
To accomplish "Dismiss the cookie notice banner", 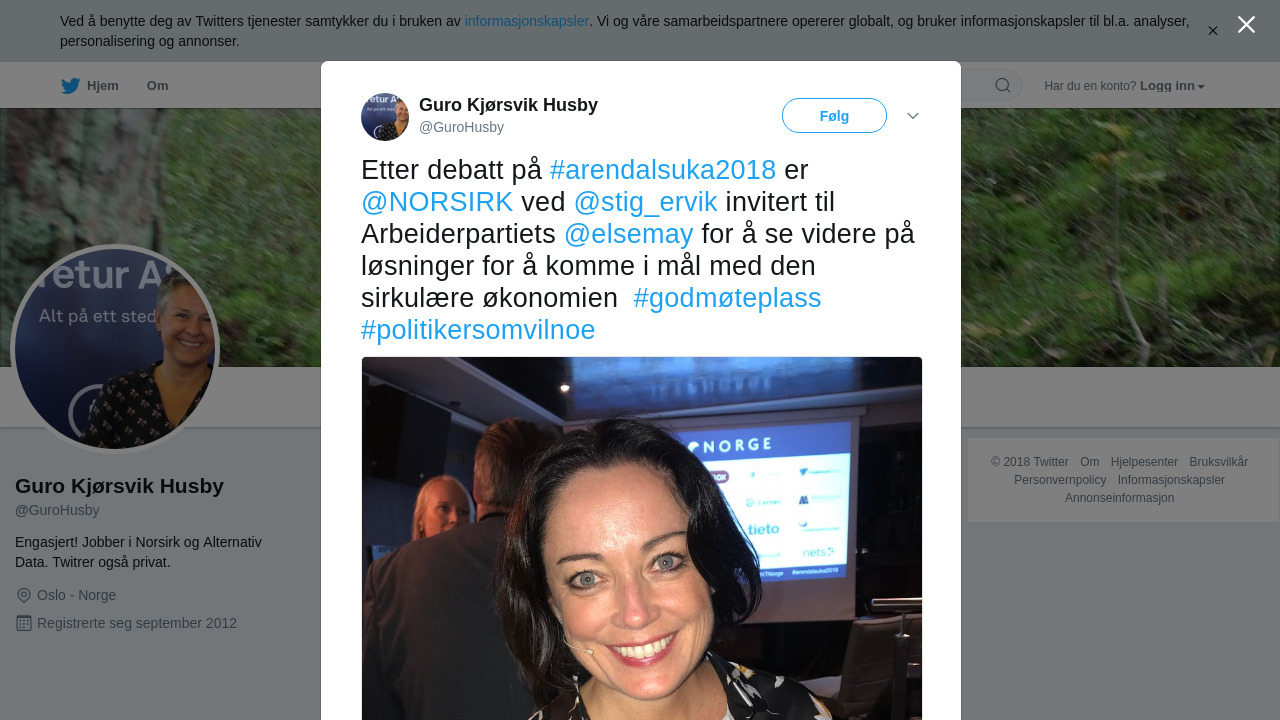I will (1213, 31).
